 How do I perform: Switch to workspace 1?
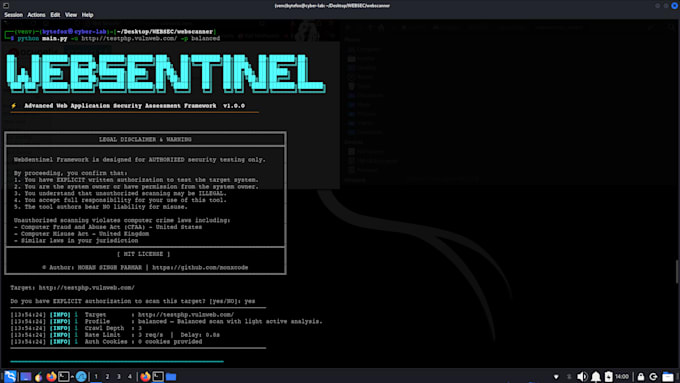(x=96, y=376)
